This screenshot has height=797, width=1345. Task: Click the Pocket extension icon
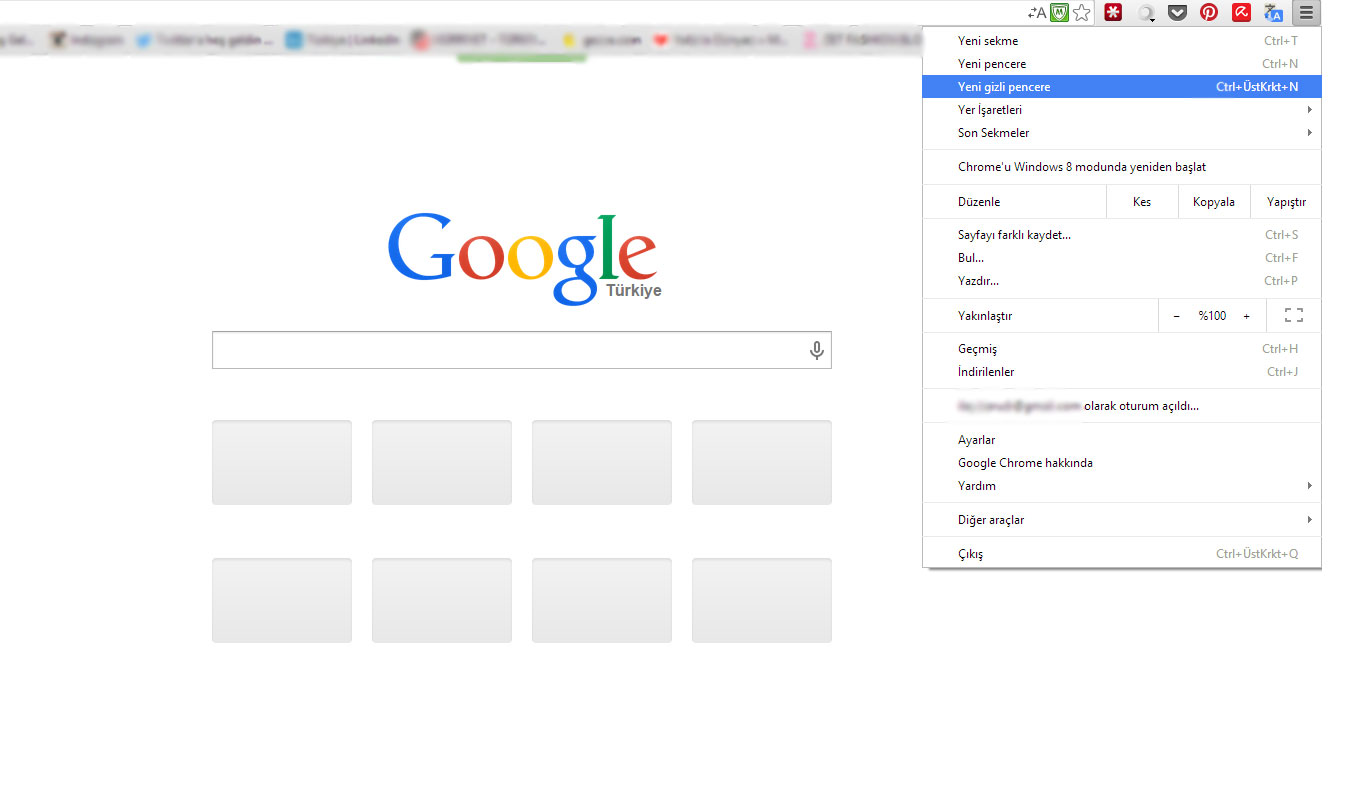[x=1178, y=13]
